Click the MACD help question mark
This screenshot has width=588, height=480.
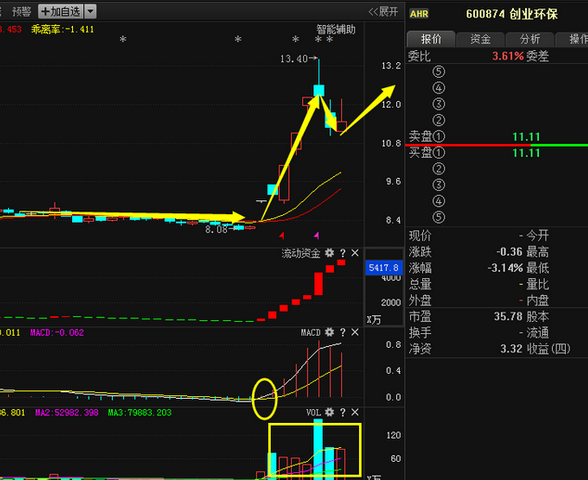(x=342, y=333)
